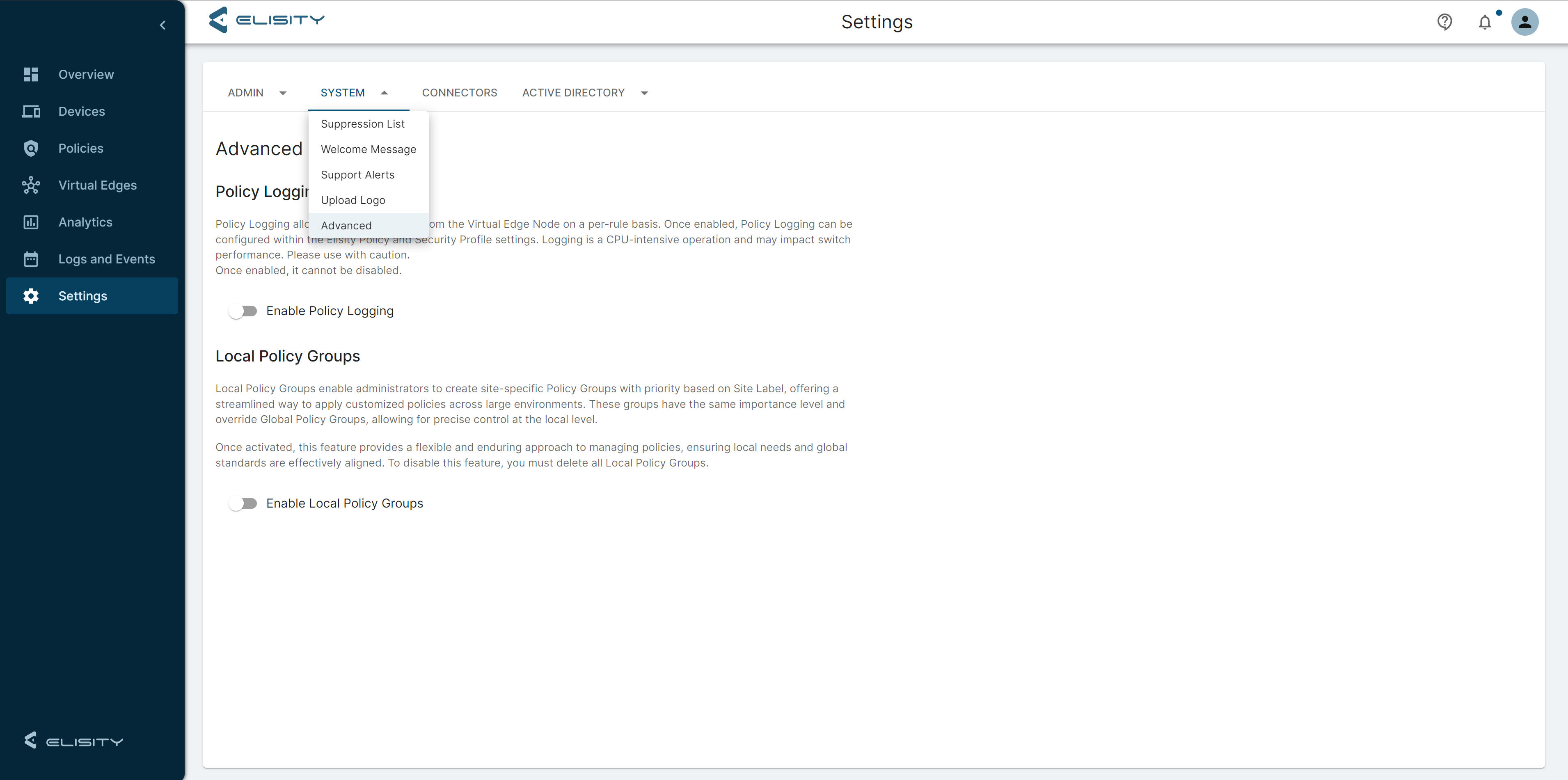Collapse the SYSTEM tab dropdown arrow

tap(384, 93)
